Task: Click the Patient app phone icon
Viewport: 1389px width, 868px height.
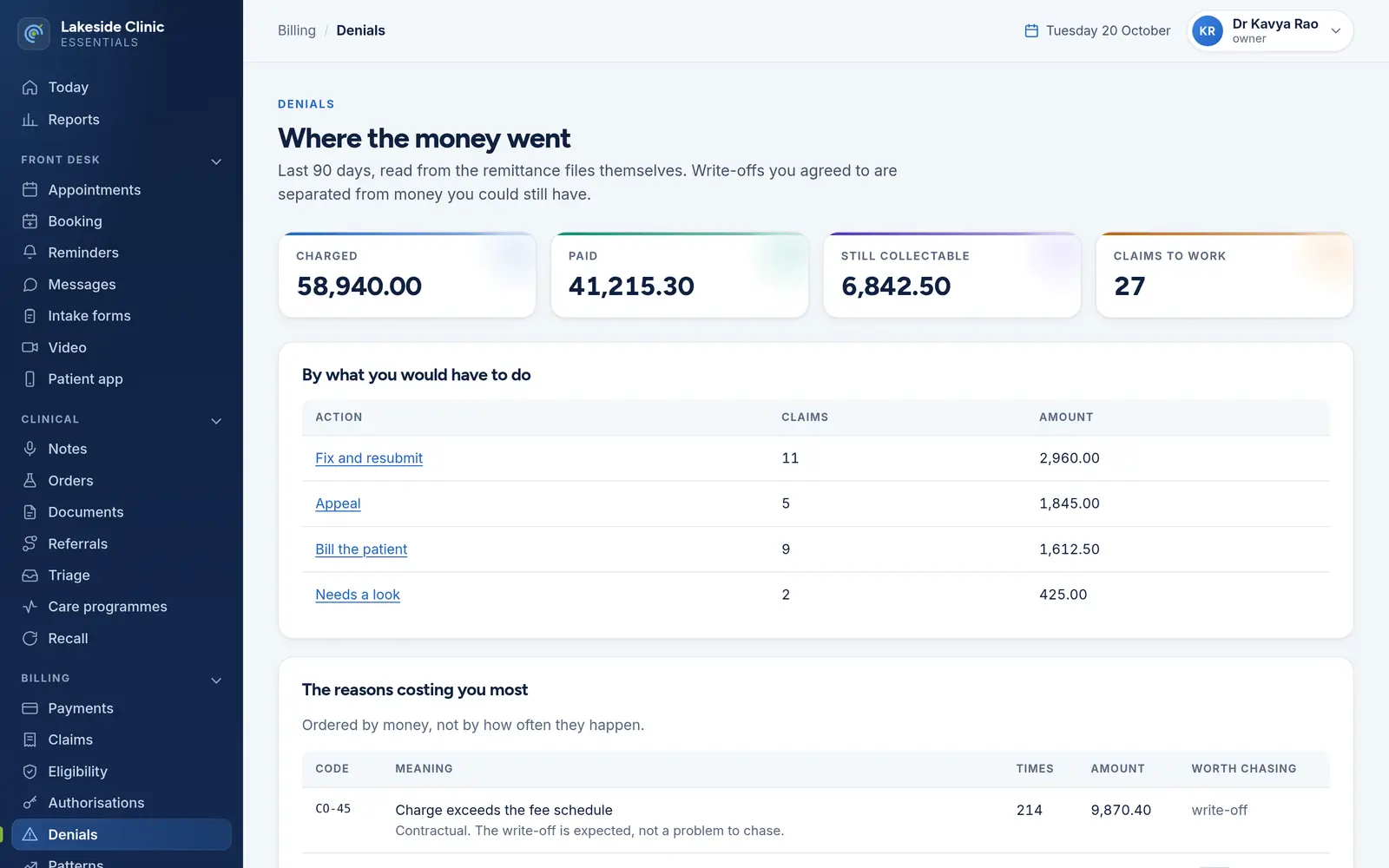Action: [x=30, y=379]
